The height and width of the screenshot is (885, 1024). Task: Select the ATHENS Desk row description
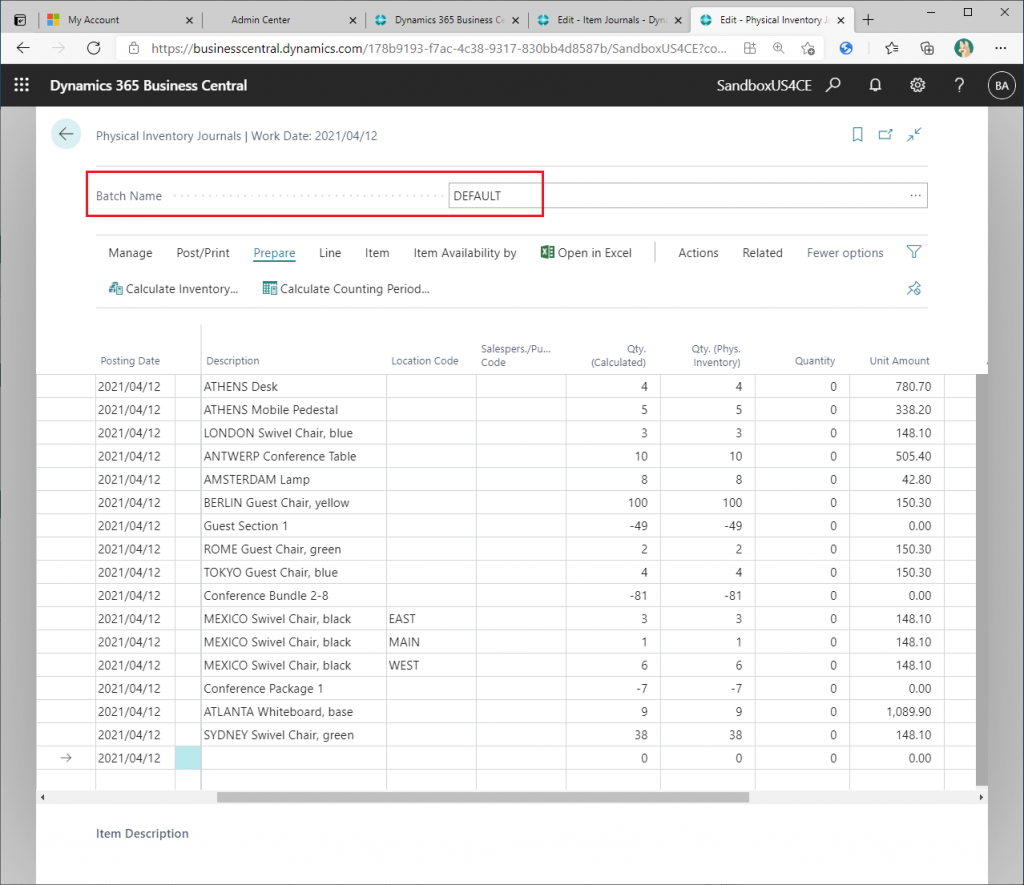294,387
